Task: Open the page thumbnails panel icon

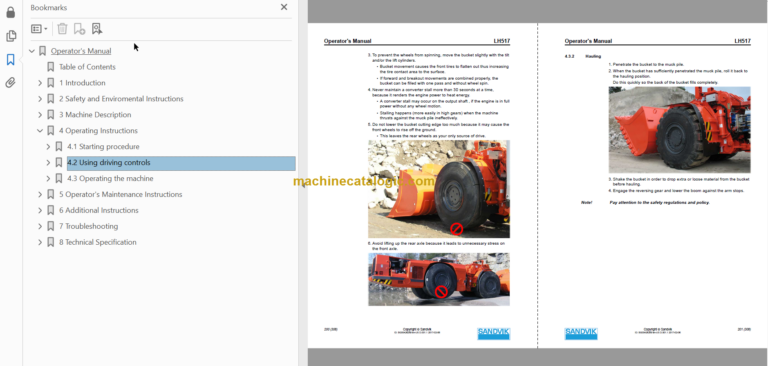Action: click(x=10, y=36)
